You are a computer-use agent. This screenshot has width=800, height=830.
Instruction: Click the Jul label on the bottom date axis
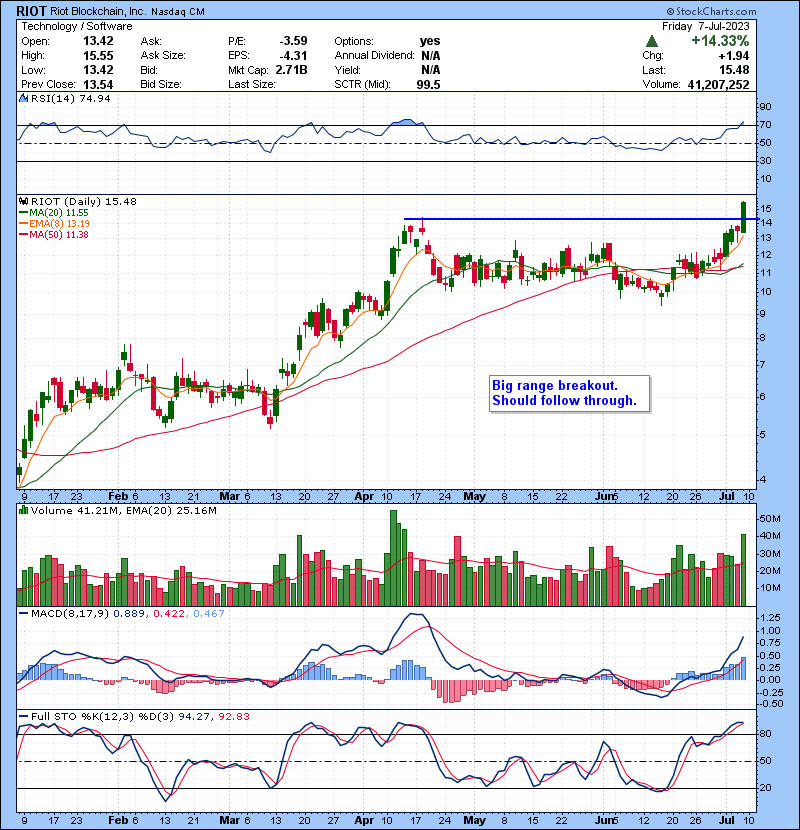(x=726, y=820)
